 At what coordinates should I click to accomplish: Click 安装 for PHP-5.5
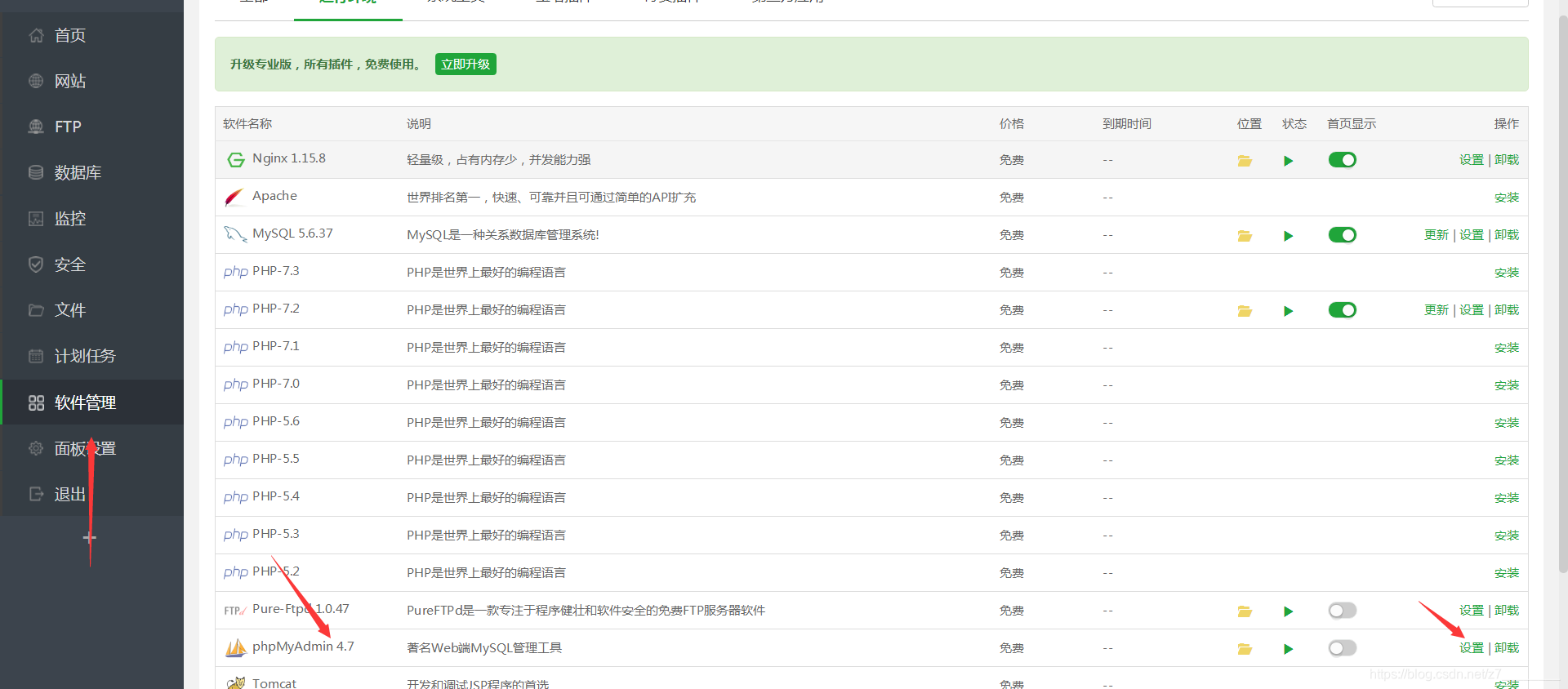1507,460
